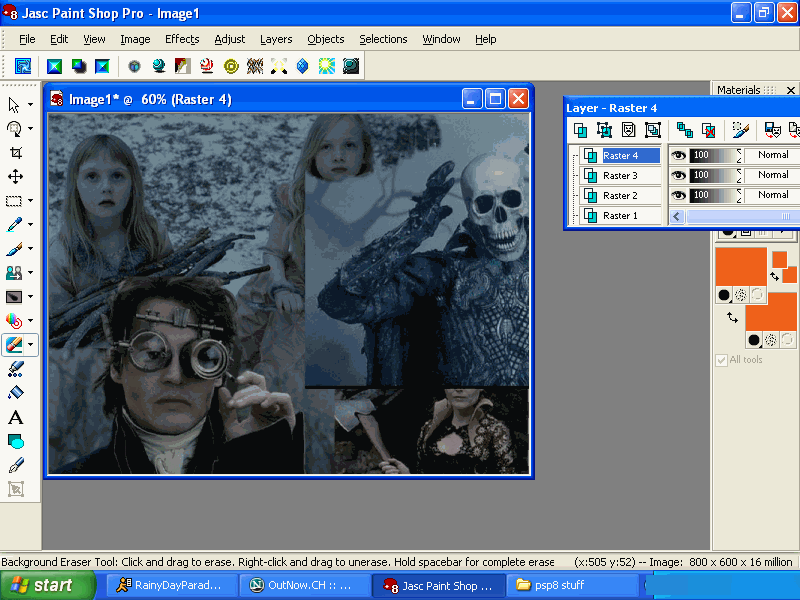Screen dimensions: 800x600
Task: Open psp8 stuff folder from taskbar
Action: point(572,585)
